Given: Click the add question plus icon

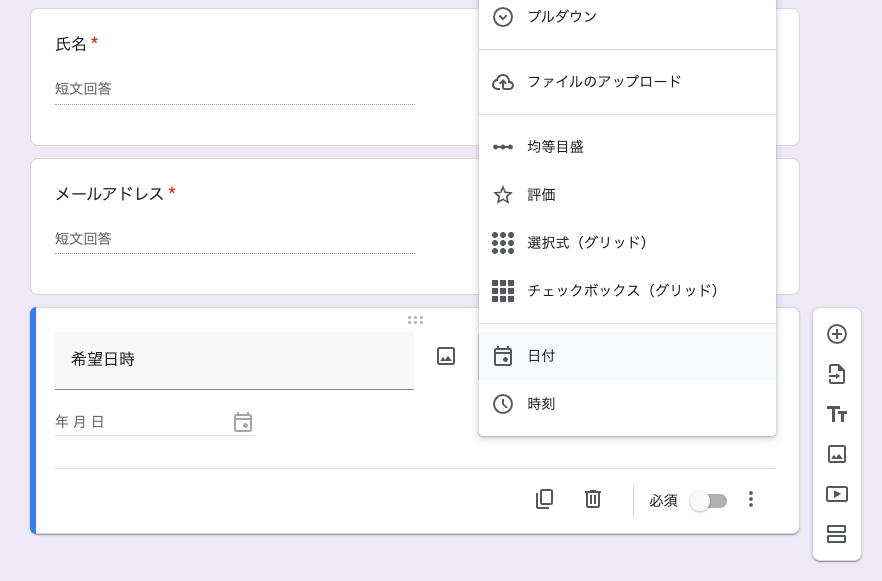Looking at the screenshot, I should (837, 334).
